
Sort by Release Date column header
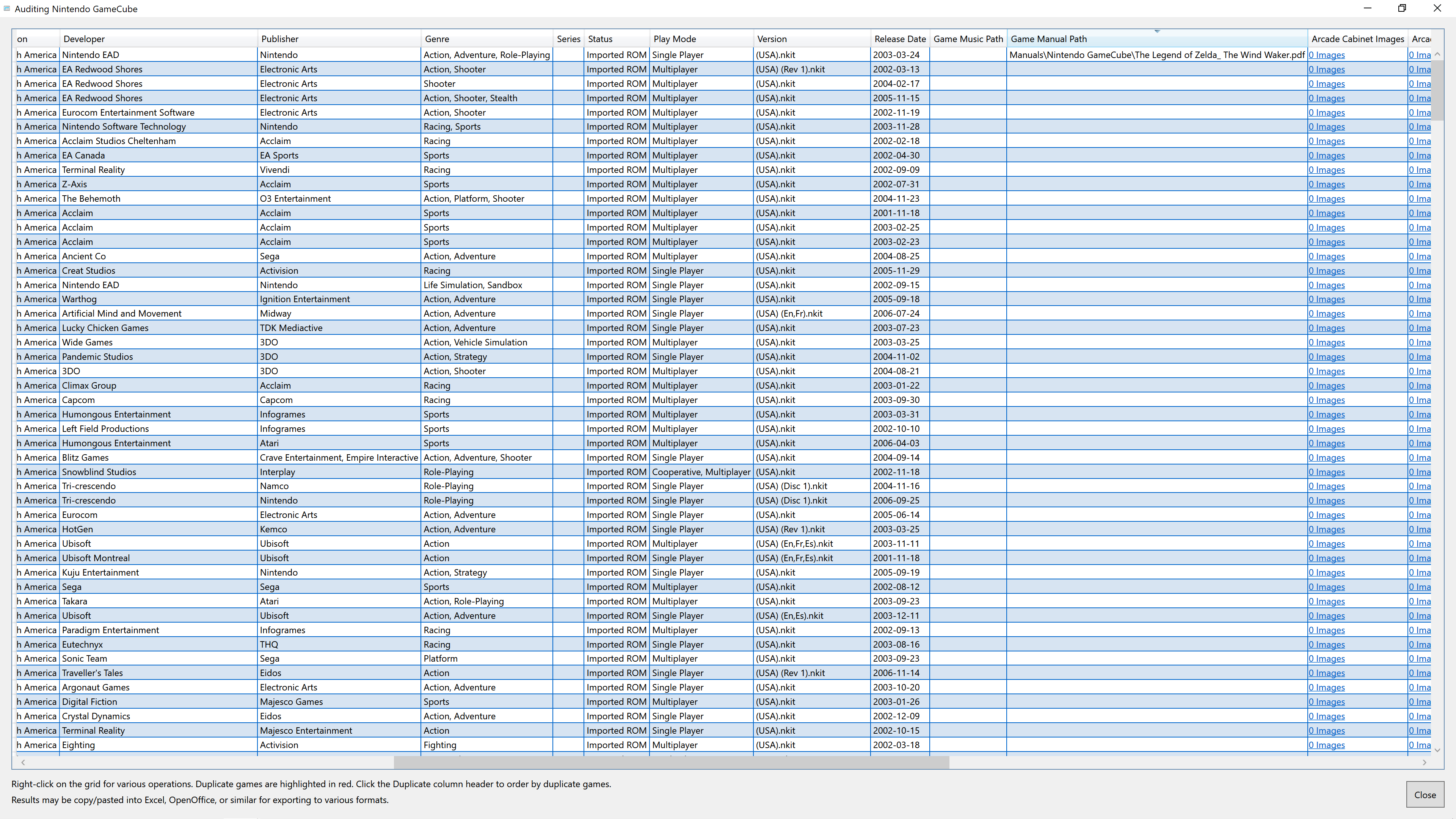click(x=900, y=39)
